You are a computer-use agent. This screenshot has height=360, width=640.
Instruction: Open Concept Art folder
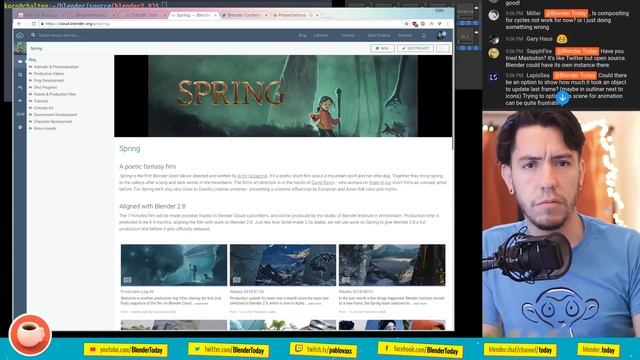pos(44,108)
